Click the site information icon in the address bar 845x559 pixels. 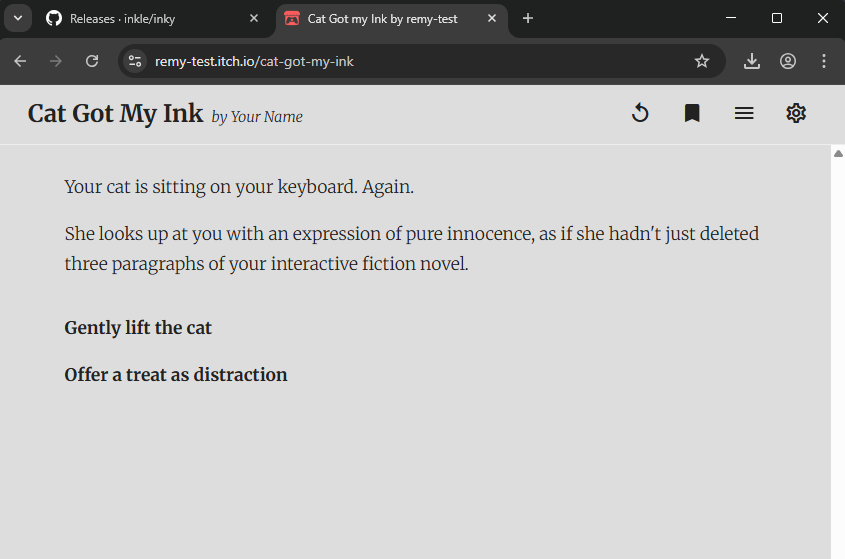(135, 61)
